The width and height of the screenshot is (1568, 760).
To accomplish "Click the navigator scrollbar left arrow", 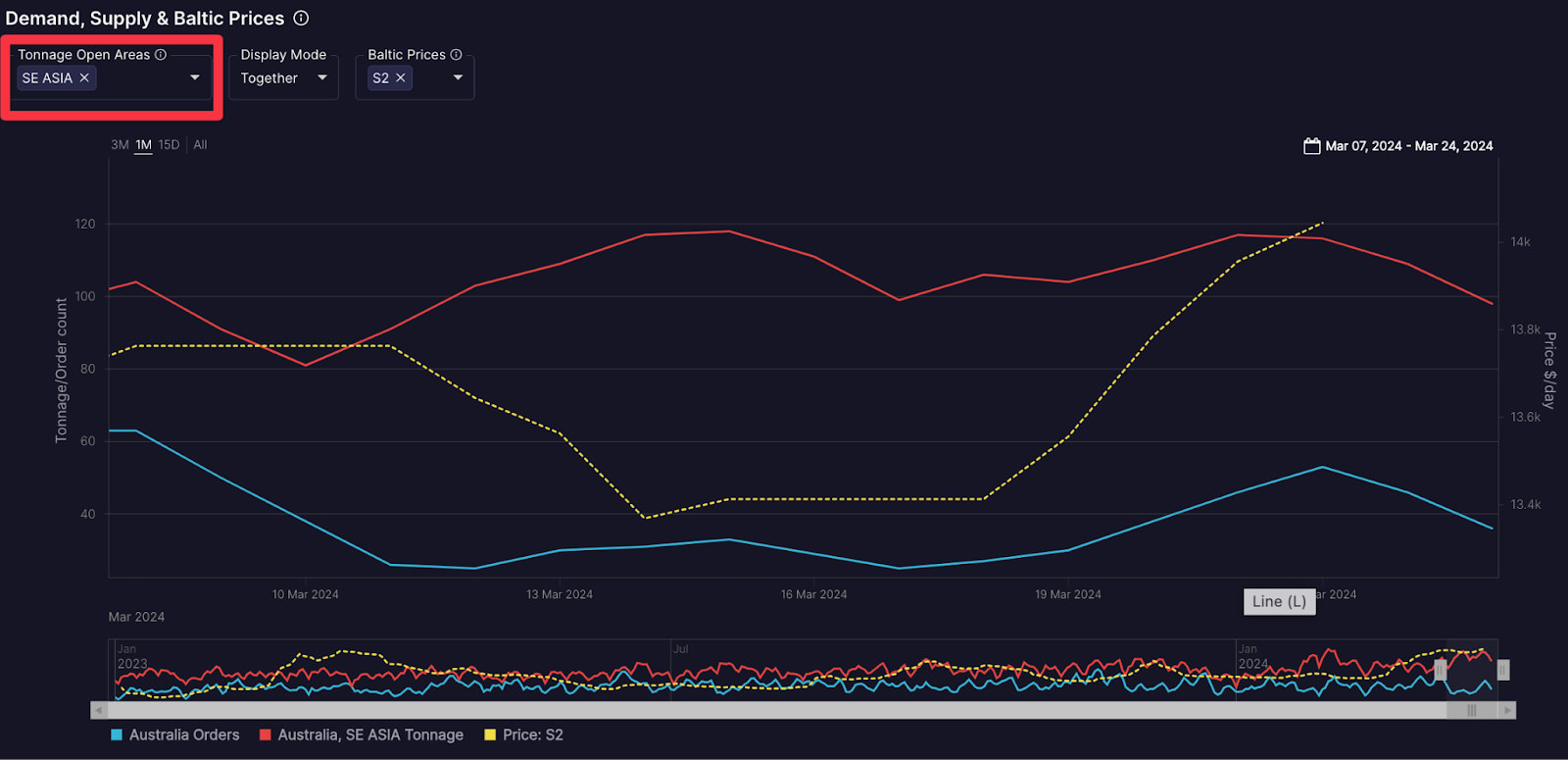I will click(98, 710).
